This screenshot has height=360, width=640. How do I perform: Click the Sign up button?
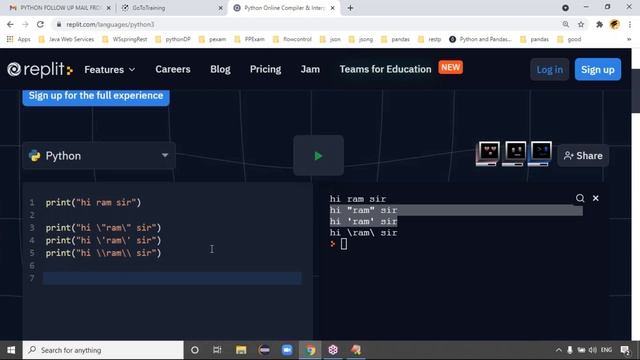pyautogui.click(x=598, y=69)
